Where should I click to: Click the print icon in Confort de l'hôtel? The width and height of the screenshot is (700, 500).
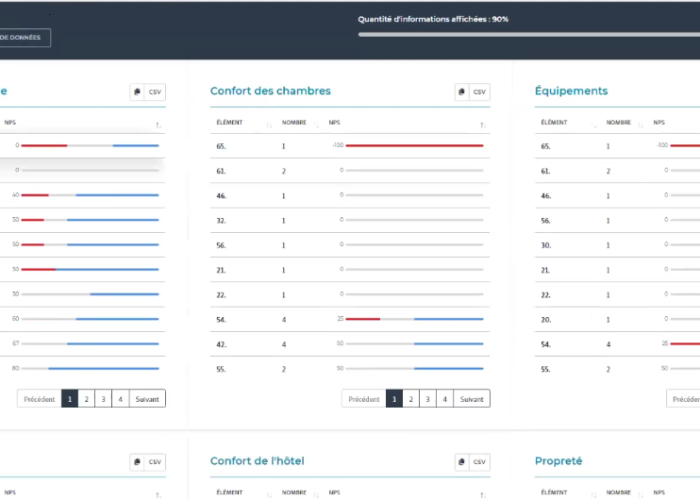coord(462,462)
